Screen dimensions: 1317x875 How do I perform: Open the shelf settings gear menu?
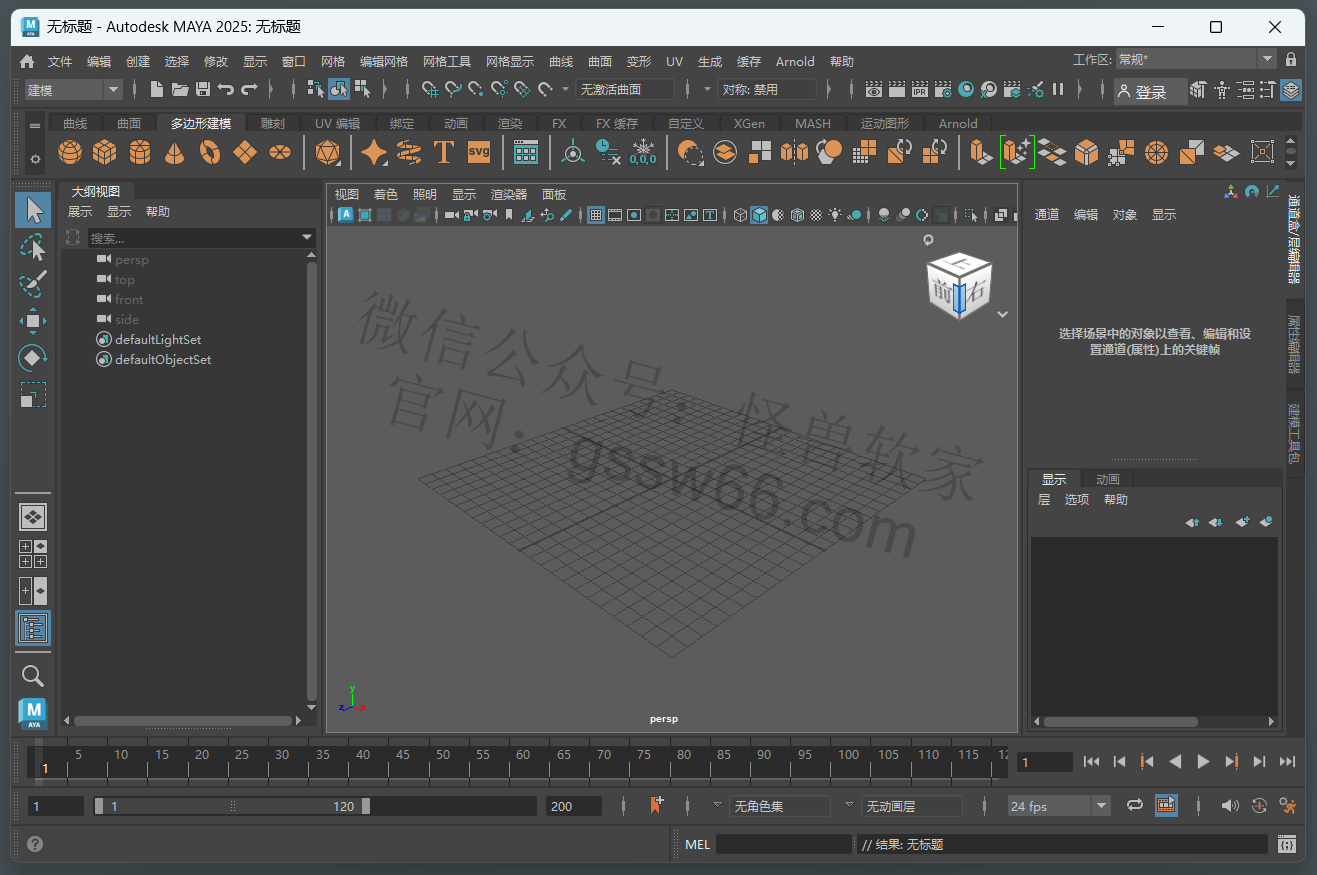click(x=35, y=159)
